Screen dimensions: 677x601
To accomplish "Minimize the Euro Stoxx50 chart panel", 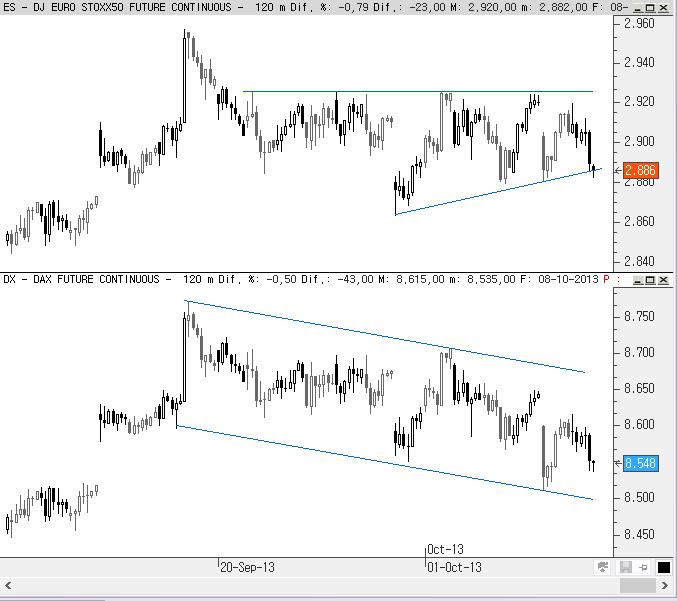I will 637,7.
